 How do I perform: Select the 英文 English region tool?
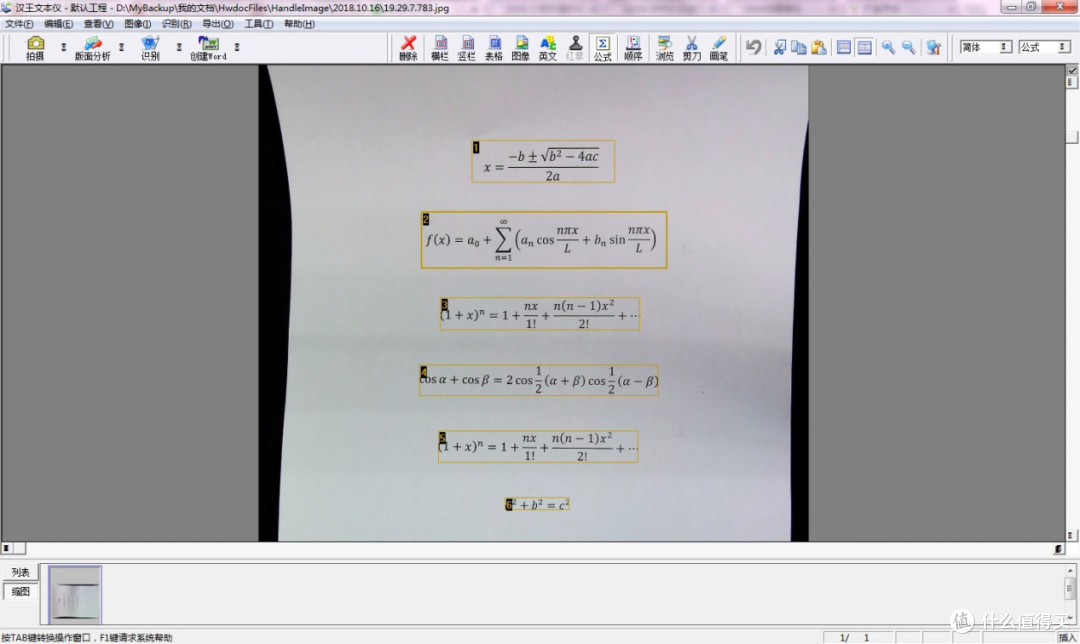pos(548,48)
